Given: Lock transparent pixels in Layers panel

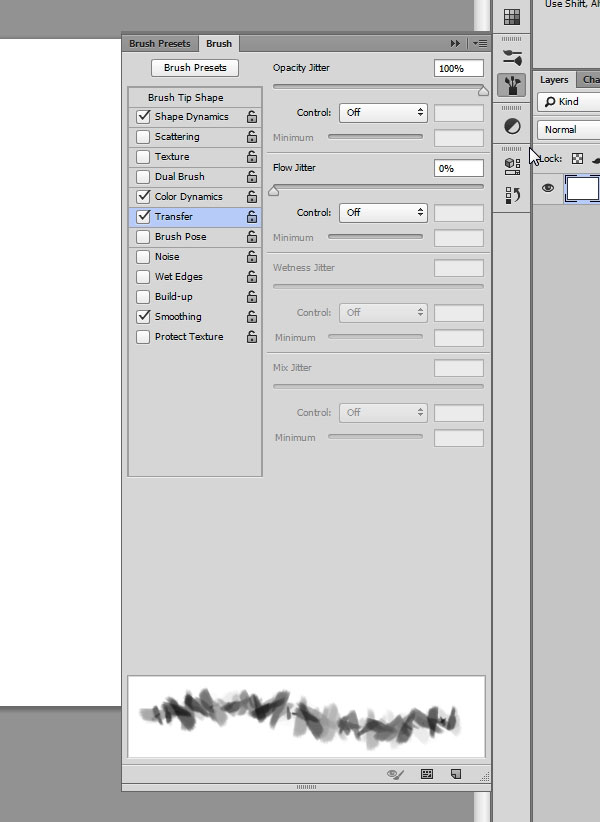Looking at the screenshot, I should pos(577,159).
